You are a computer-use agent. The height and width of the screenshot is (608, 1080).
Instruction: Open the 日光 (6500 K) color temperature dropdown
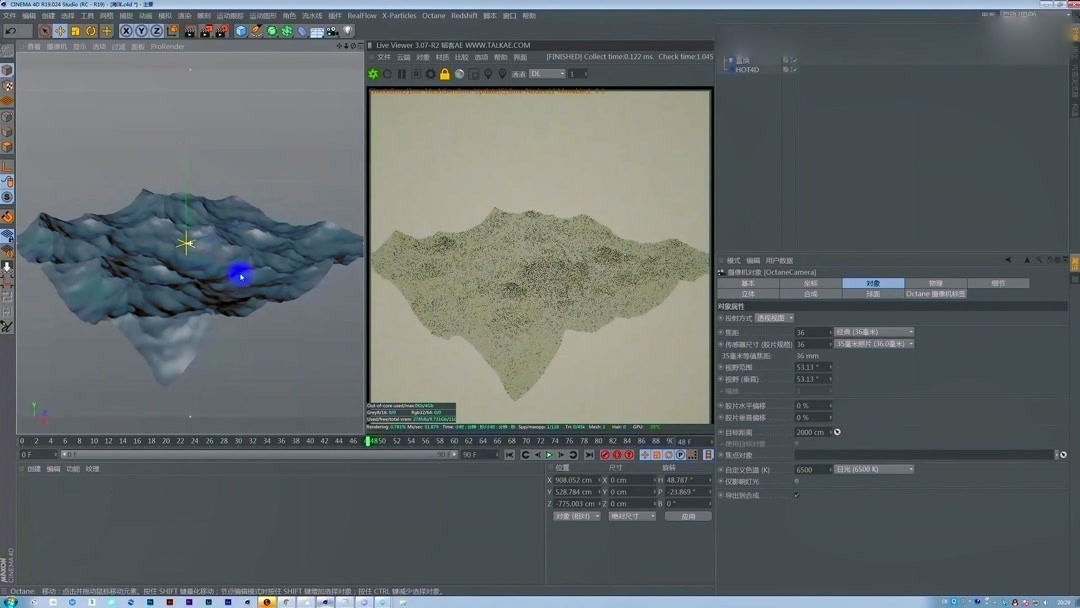(874, 468)
